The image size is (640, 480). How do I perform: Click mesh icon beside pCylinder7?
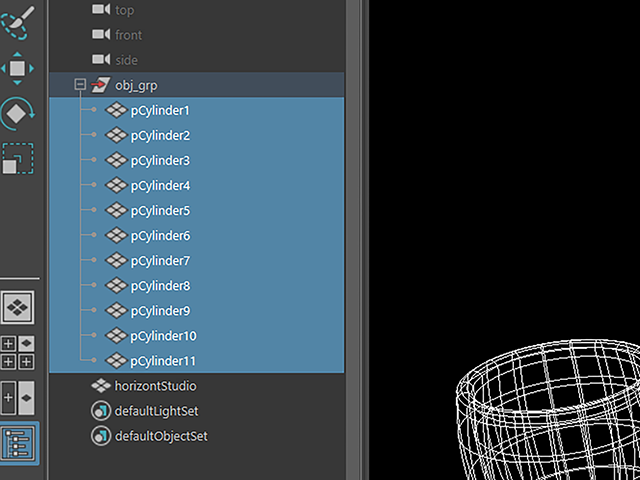(116, 260)
